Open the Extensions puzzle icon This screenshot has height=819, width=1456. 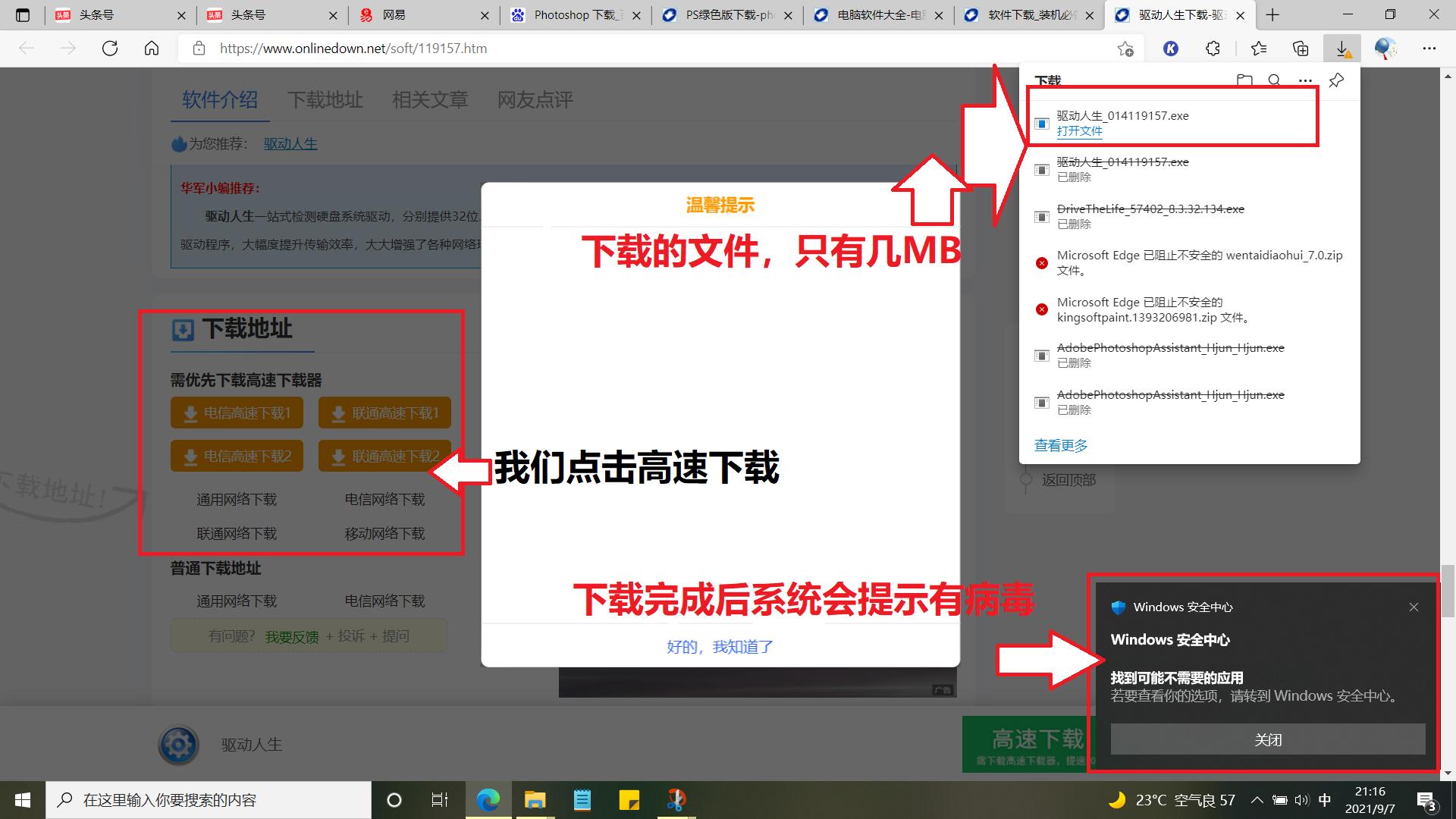(x=1213, y=48)
